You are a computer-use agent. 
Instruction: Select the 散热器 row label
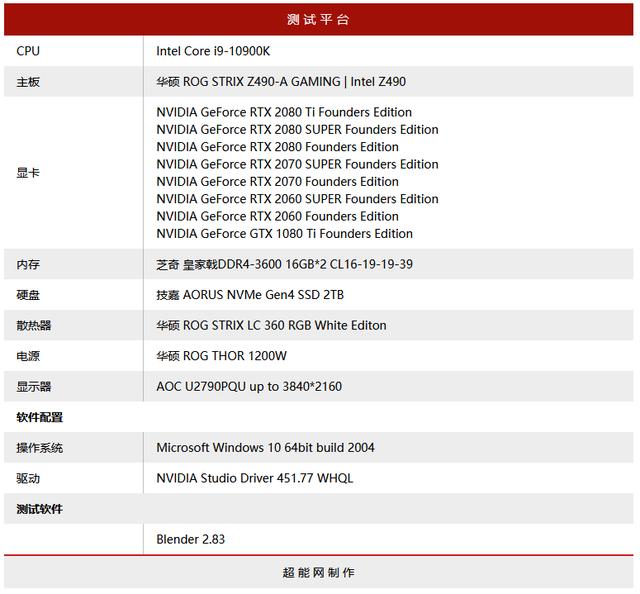tap(33, 325)
